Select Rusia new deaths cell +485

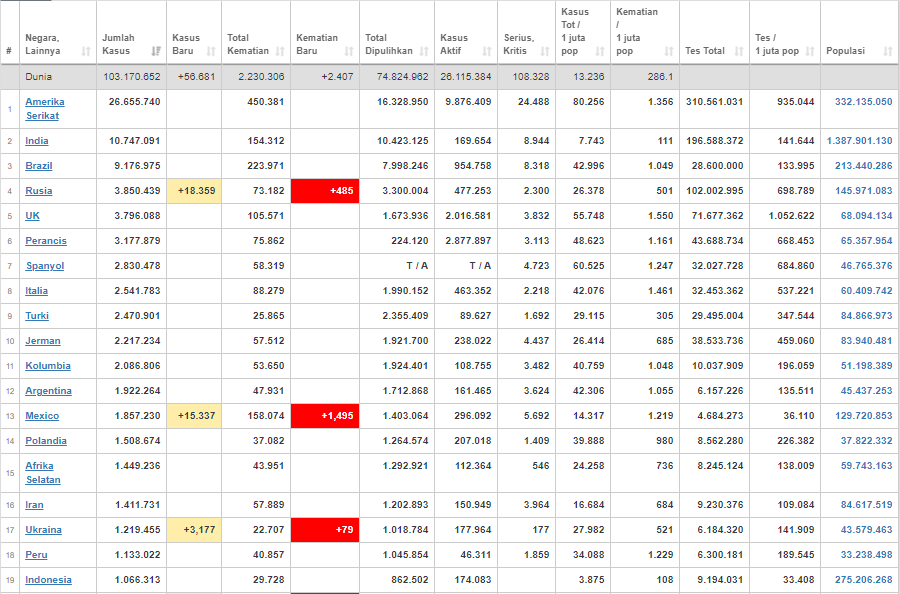[x=325, y=191]
